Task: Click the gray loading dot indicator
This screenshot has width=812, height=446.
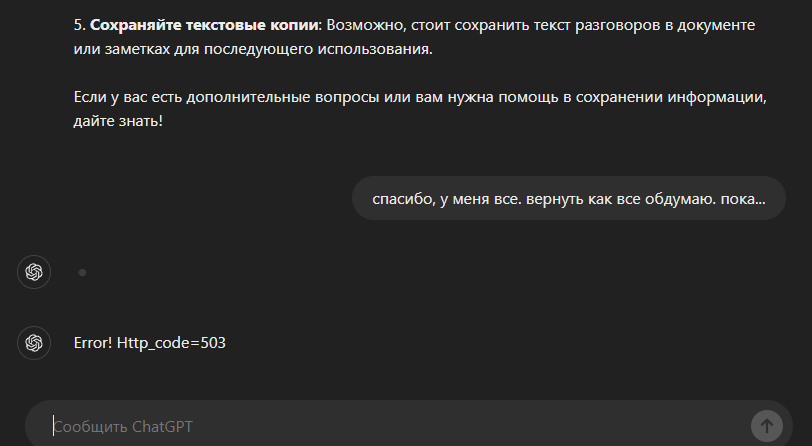Action: 82,272
